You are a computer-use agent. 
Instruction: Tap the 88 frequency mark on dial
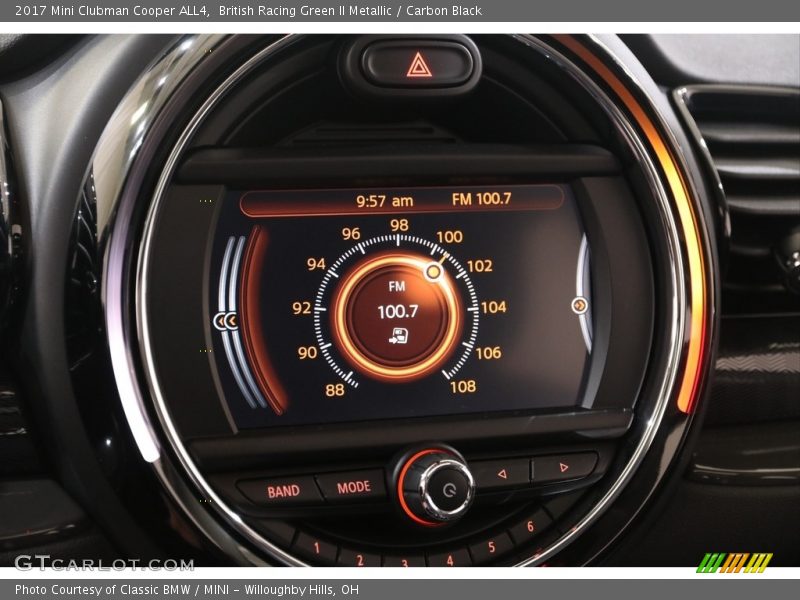click(334, 390)
